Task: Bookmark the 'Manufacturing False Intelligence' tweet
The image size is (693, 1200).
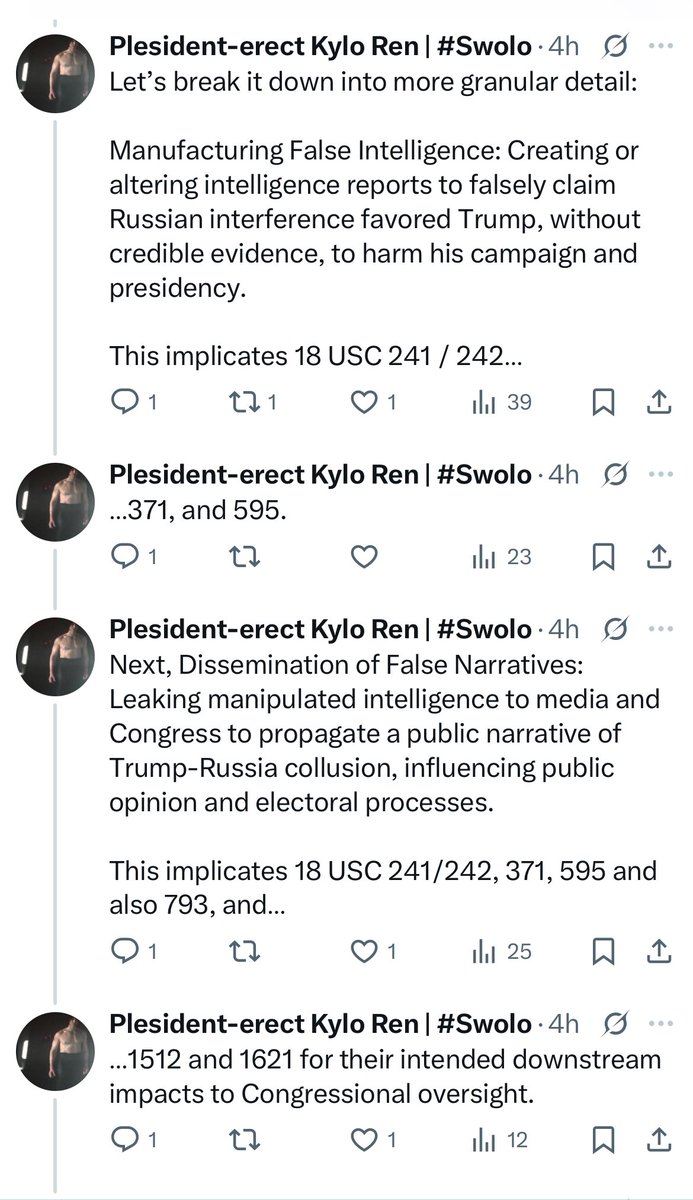Action: (603, 402)
